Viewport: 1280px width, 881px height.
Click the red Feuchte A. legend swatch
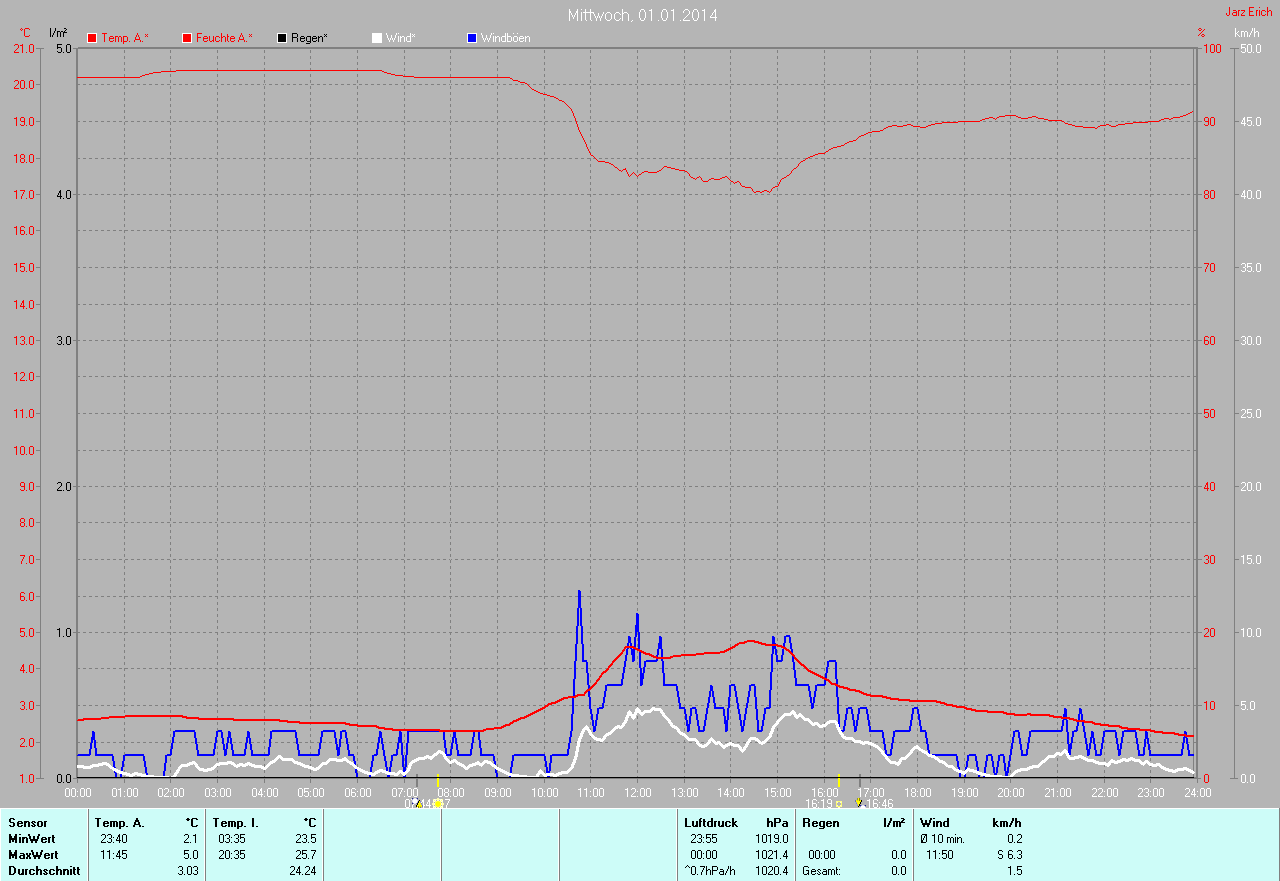[187, 38]
